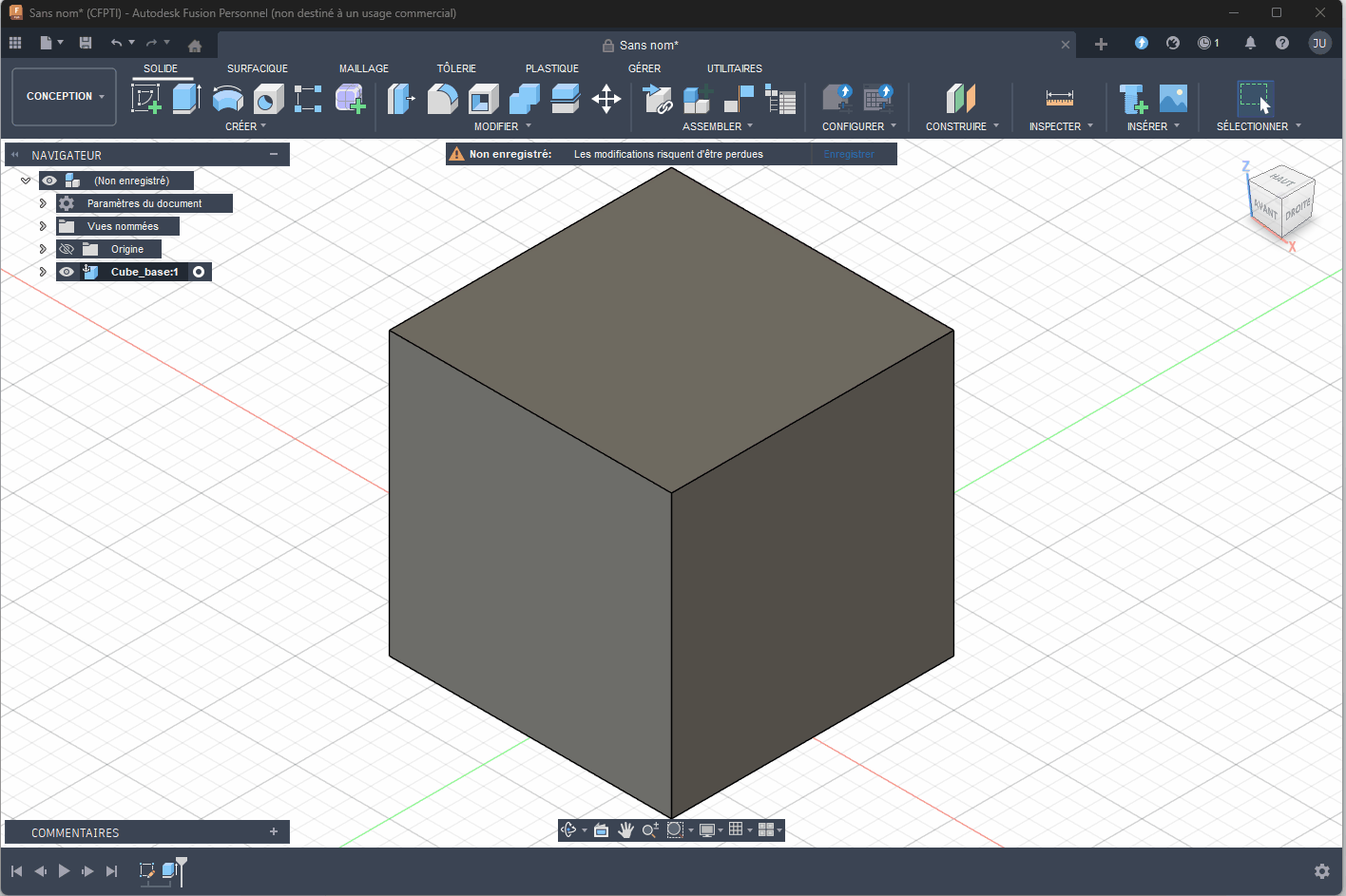Activate the Cube_base:1 component radio button
Image resolution: width=1346 pixels, height=896 pixels.
[x=199, y=272]
